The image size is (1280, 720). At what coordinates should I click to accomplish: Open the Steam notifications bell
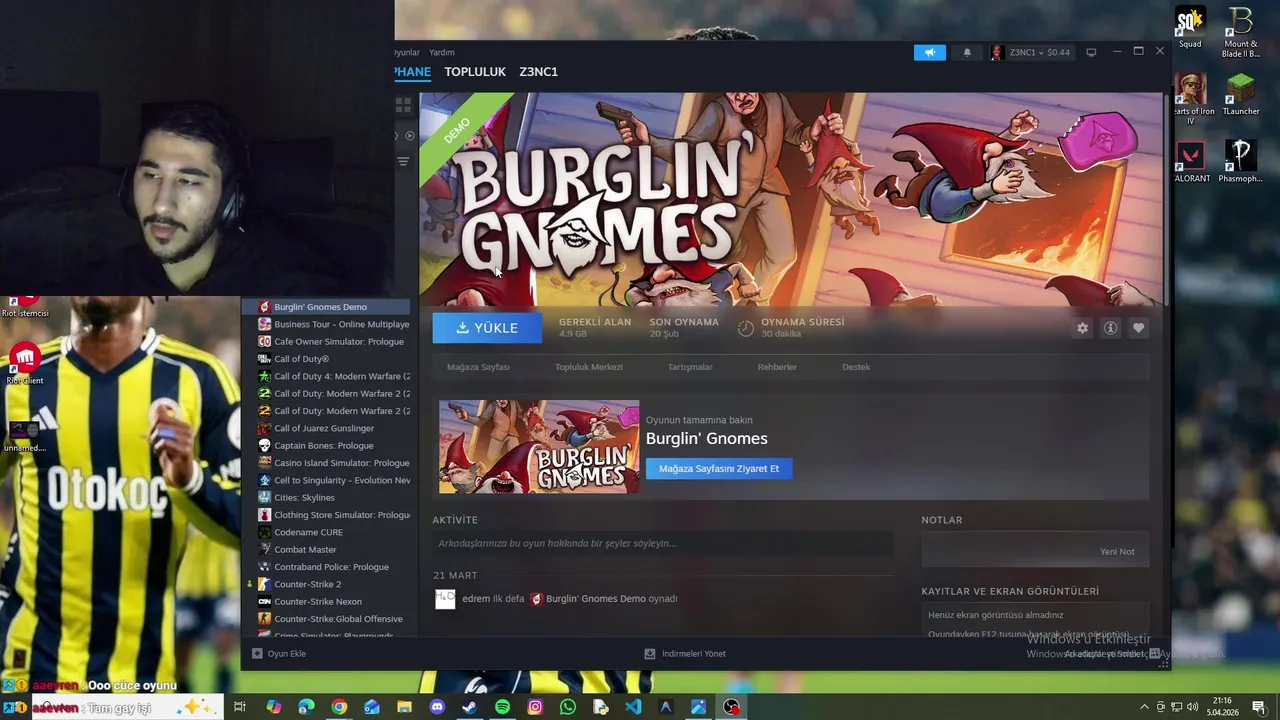click(x=966, y=52)
